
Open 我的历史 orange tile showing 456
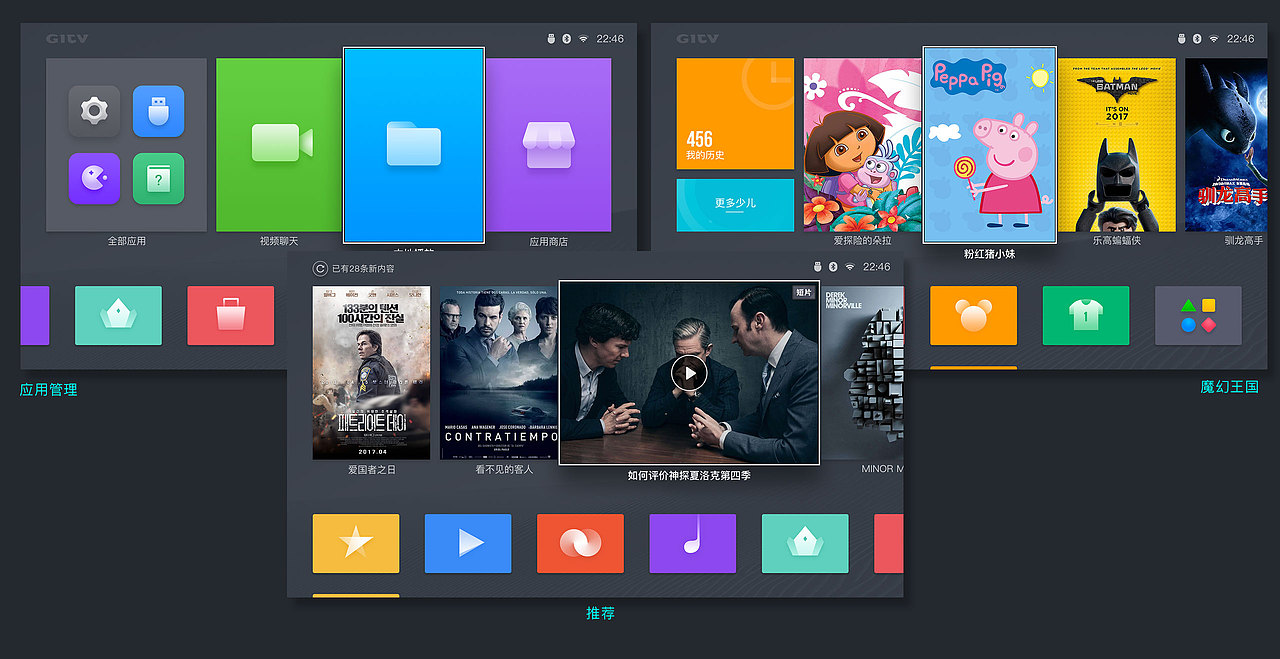coord(735,114)
